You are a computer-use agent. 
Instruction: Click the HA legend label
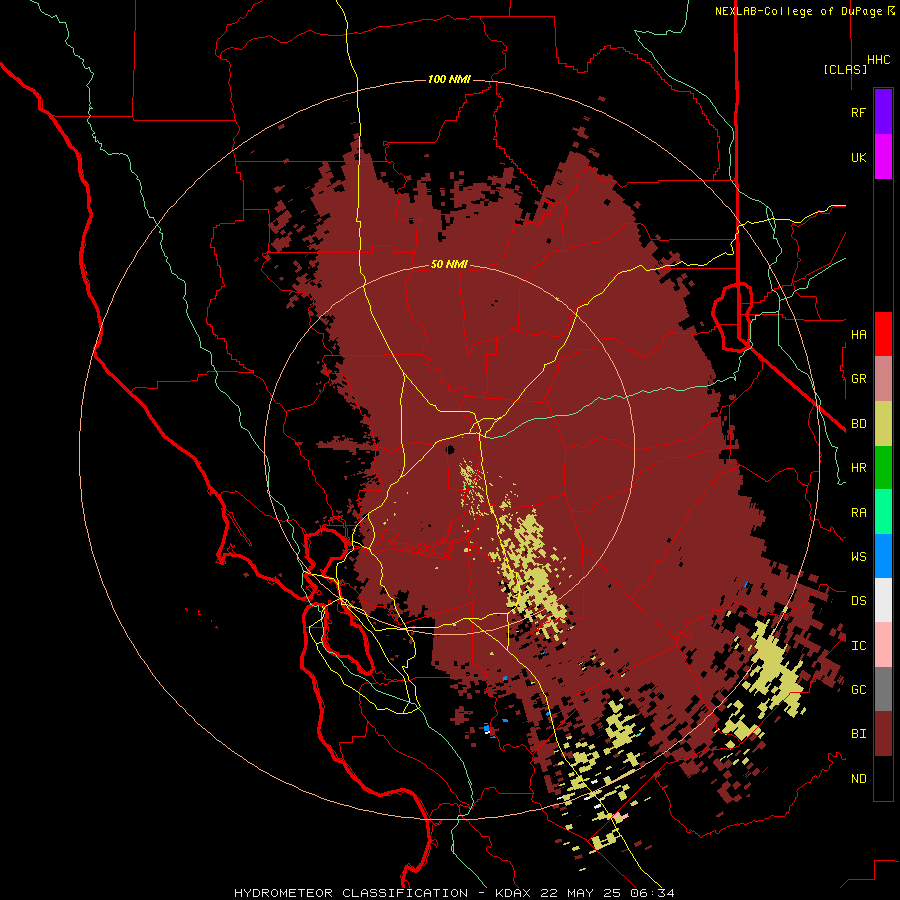(x=858, y=334)
